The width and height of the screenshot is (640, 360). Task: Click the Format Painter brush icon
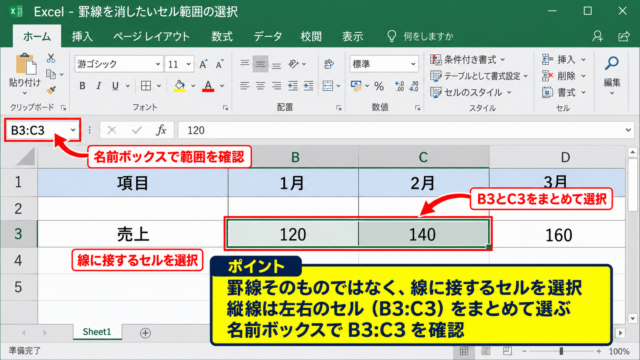click(51, 90)
